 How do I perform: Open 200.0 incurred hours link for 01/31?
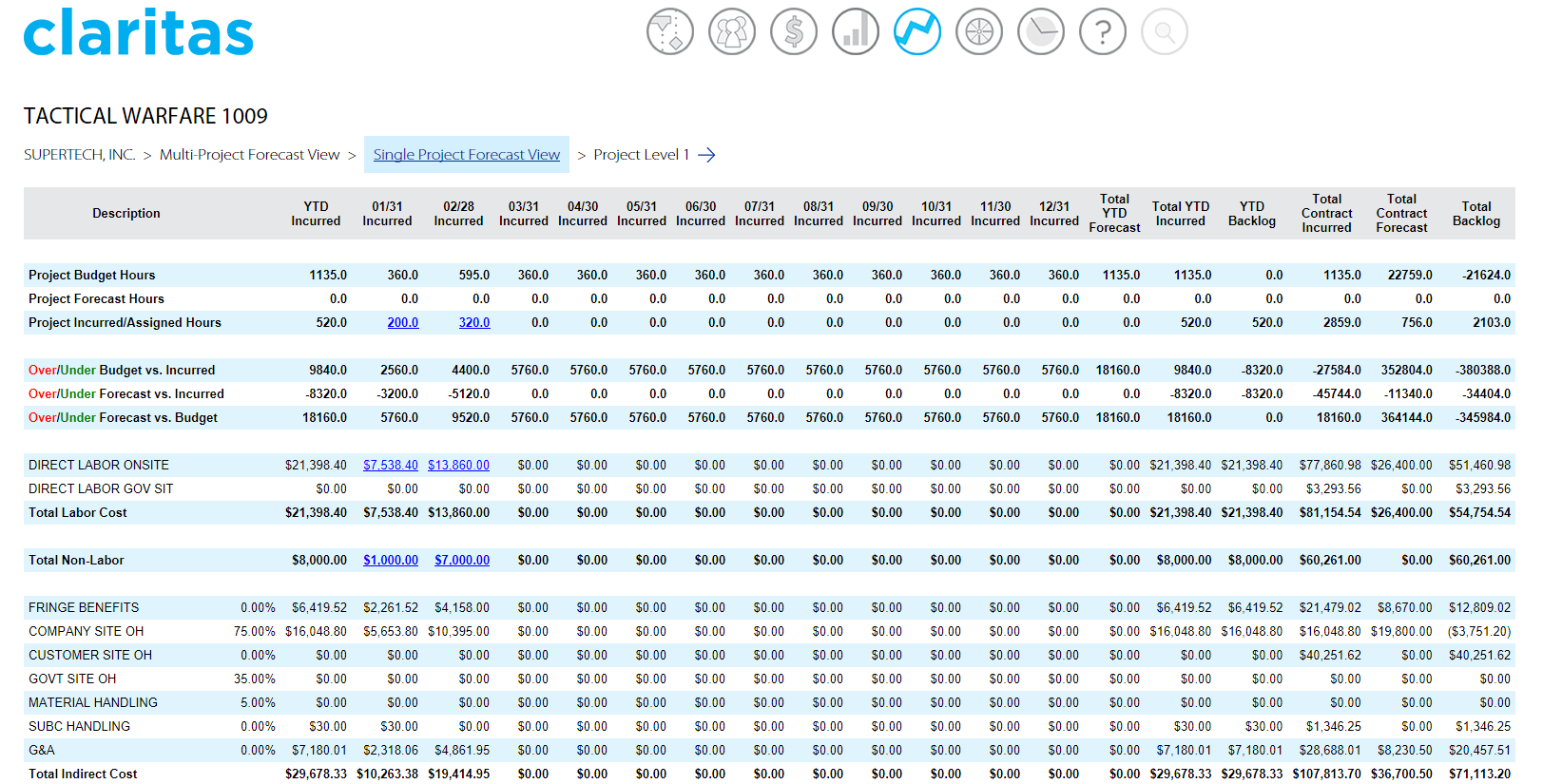[x=403, y=322]
